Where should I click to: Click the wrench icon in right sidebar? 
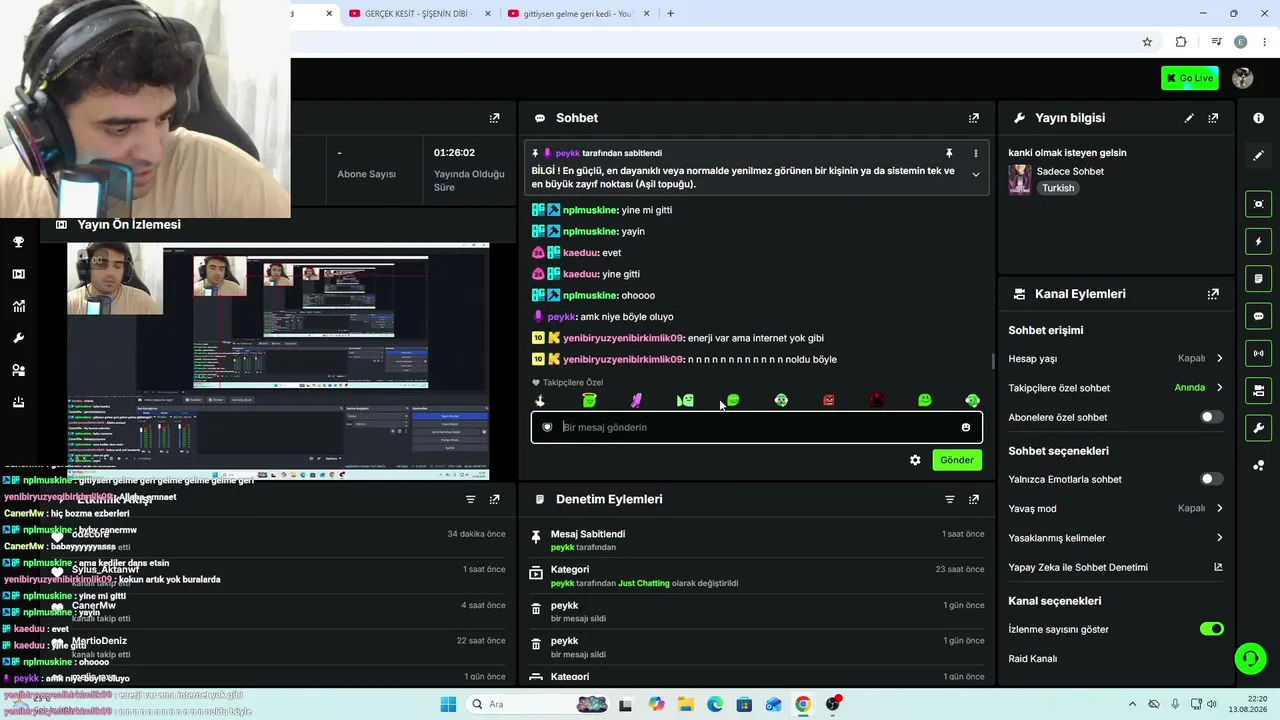pyautogui.click(x=1258, y=428)
